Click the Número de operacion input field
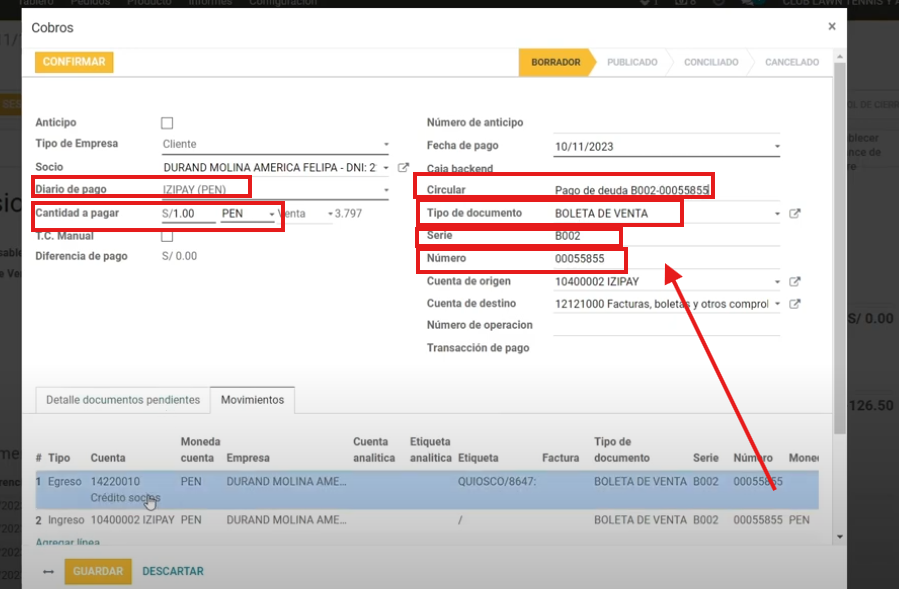Image resolution: width=899 pixels, height=589 pixels. pyautogui.click(x=665, y=326)
